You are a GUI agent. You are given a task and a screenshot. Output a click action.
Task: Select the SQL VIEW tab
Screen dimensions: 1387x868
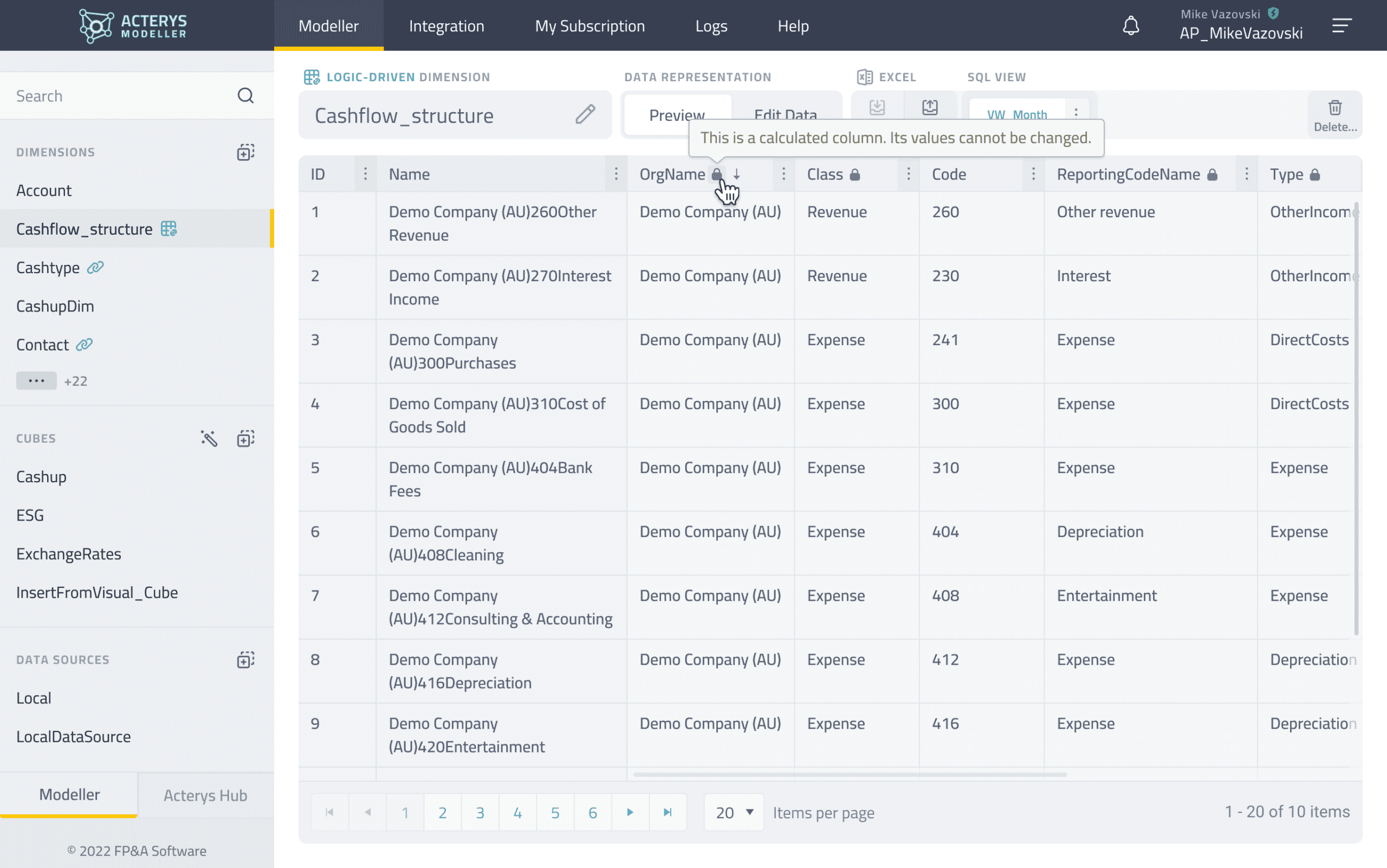tap(996, 77)
